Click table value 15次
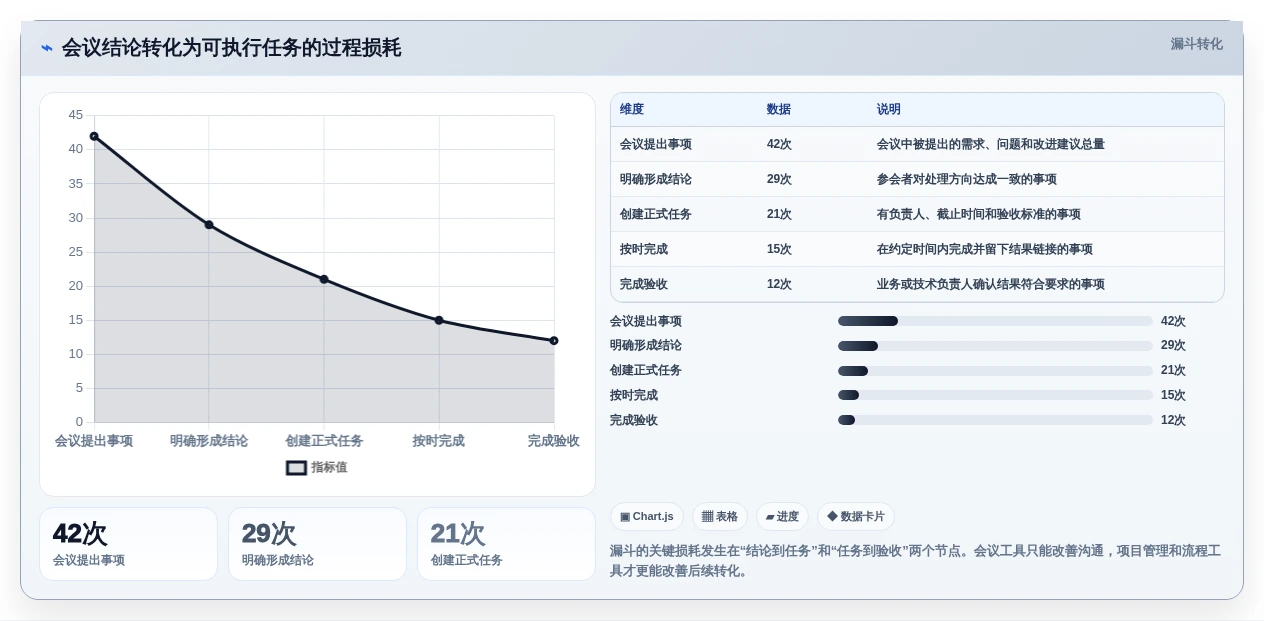 pos(779,249)
